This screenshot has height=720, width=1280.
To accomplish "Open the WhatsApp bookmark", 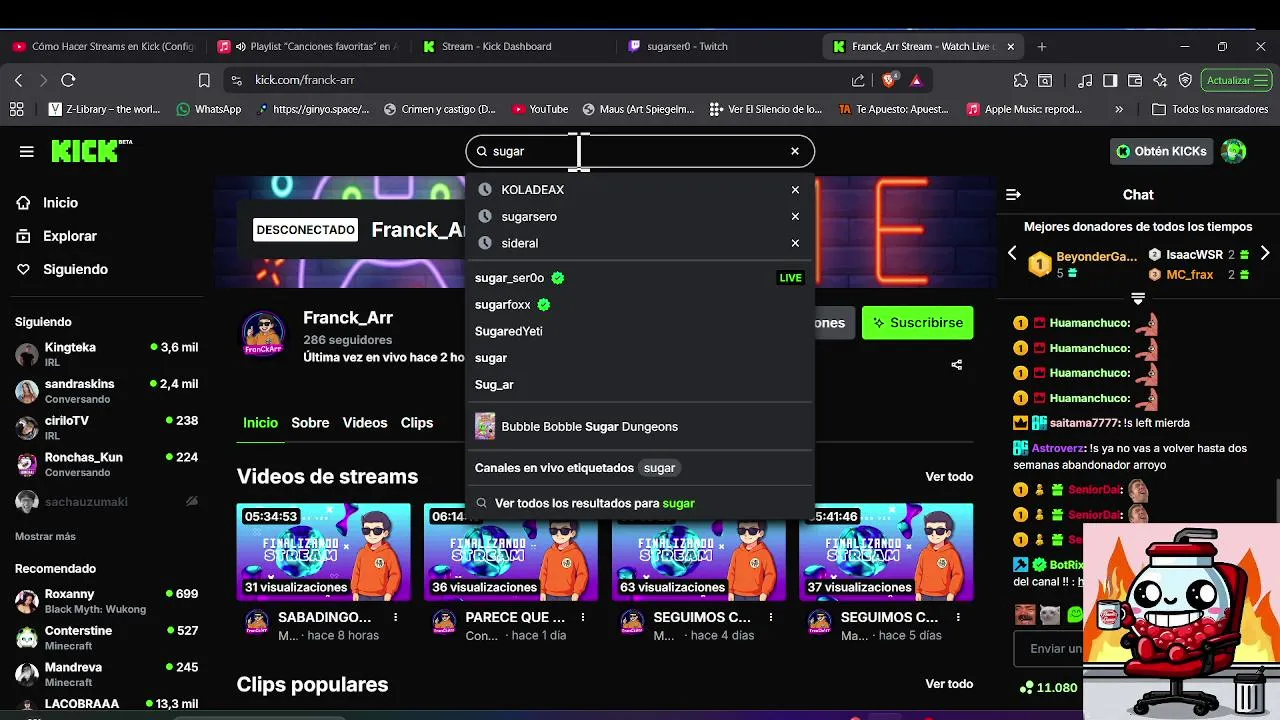I will point(209,109).
